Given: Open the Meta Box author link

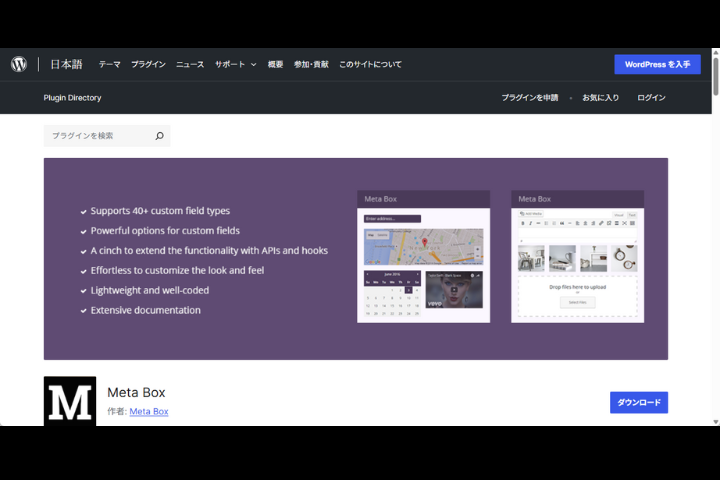Looking at the screenshot, I should [149, 411].
